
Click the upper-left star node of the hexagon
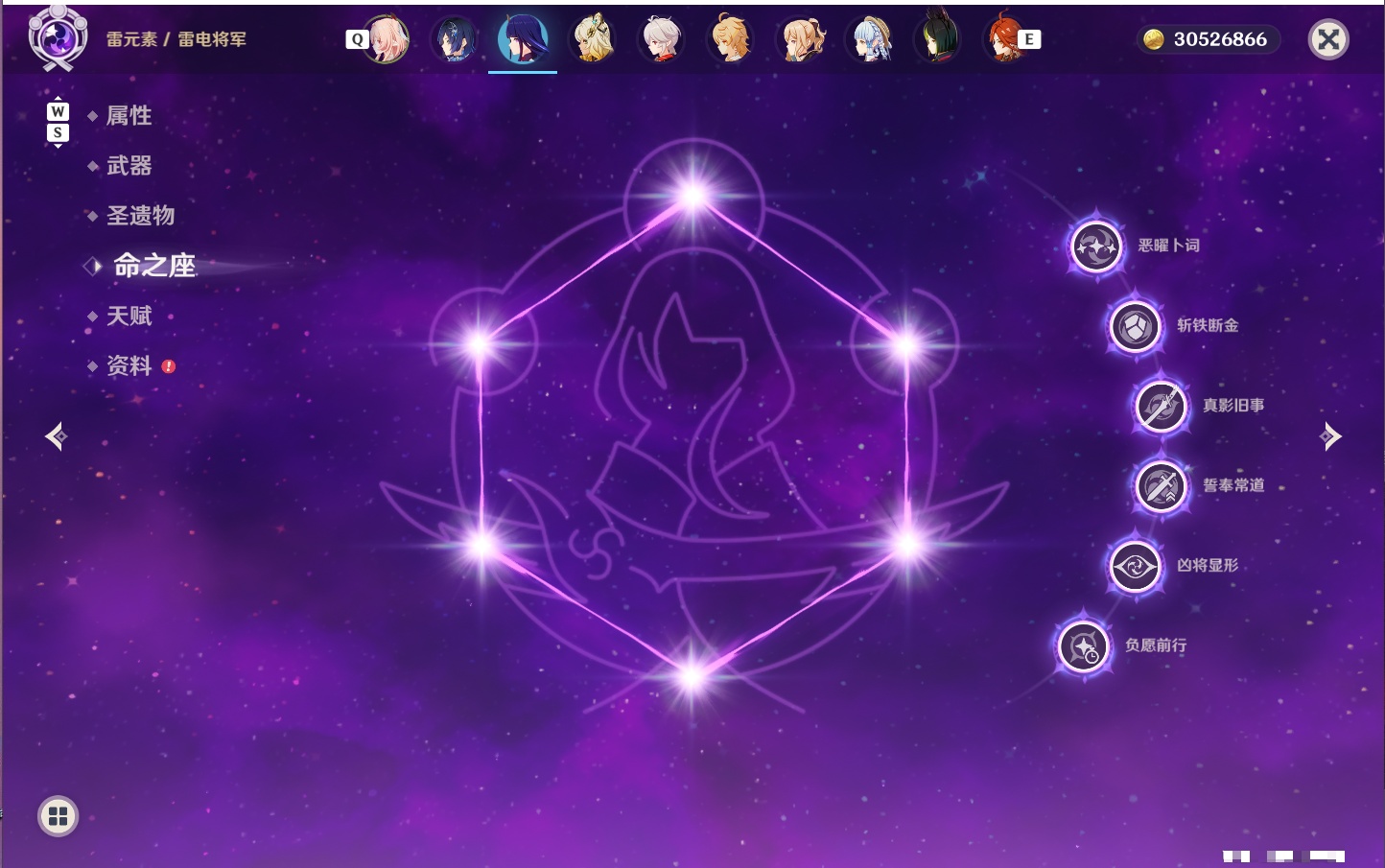click(x=479, y=343)
